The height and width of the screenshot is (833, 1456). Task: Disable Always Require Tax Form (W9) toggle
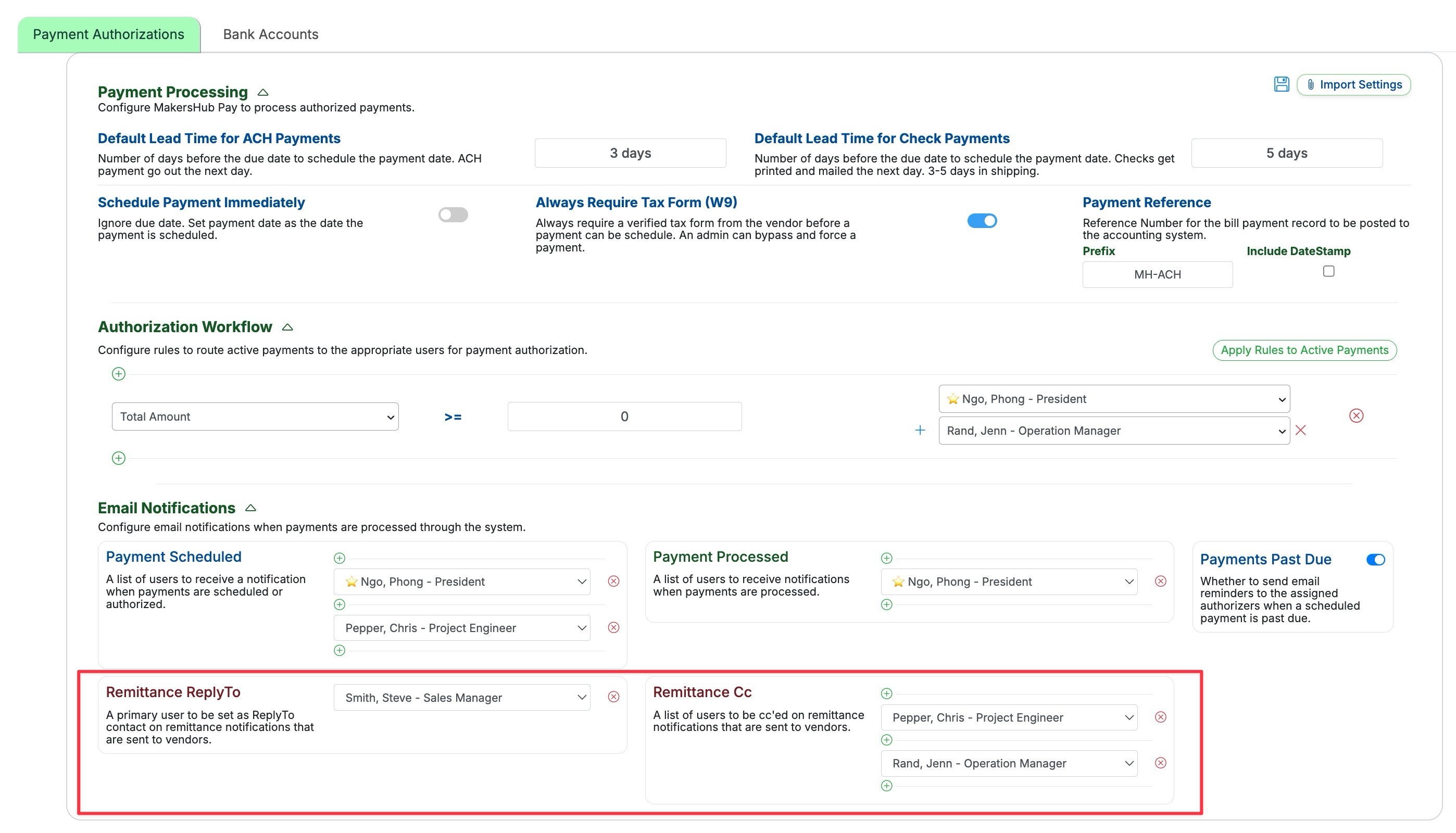(982, 221)
